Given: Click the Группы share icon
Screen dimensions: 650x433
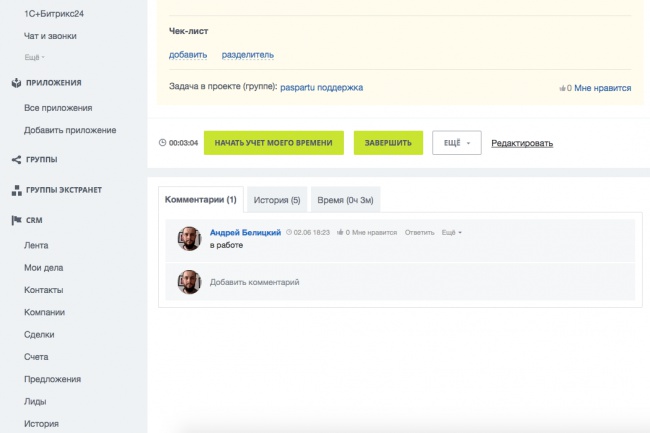Looking at the screenshot, I should point(16,160).
